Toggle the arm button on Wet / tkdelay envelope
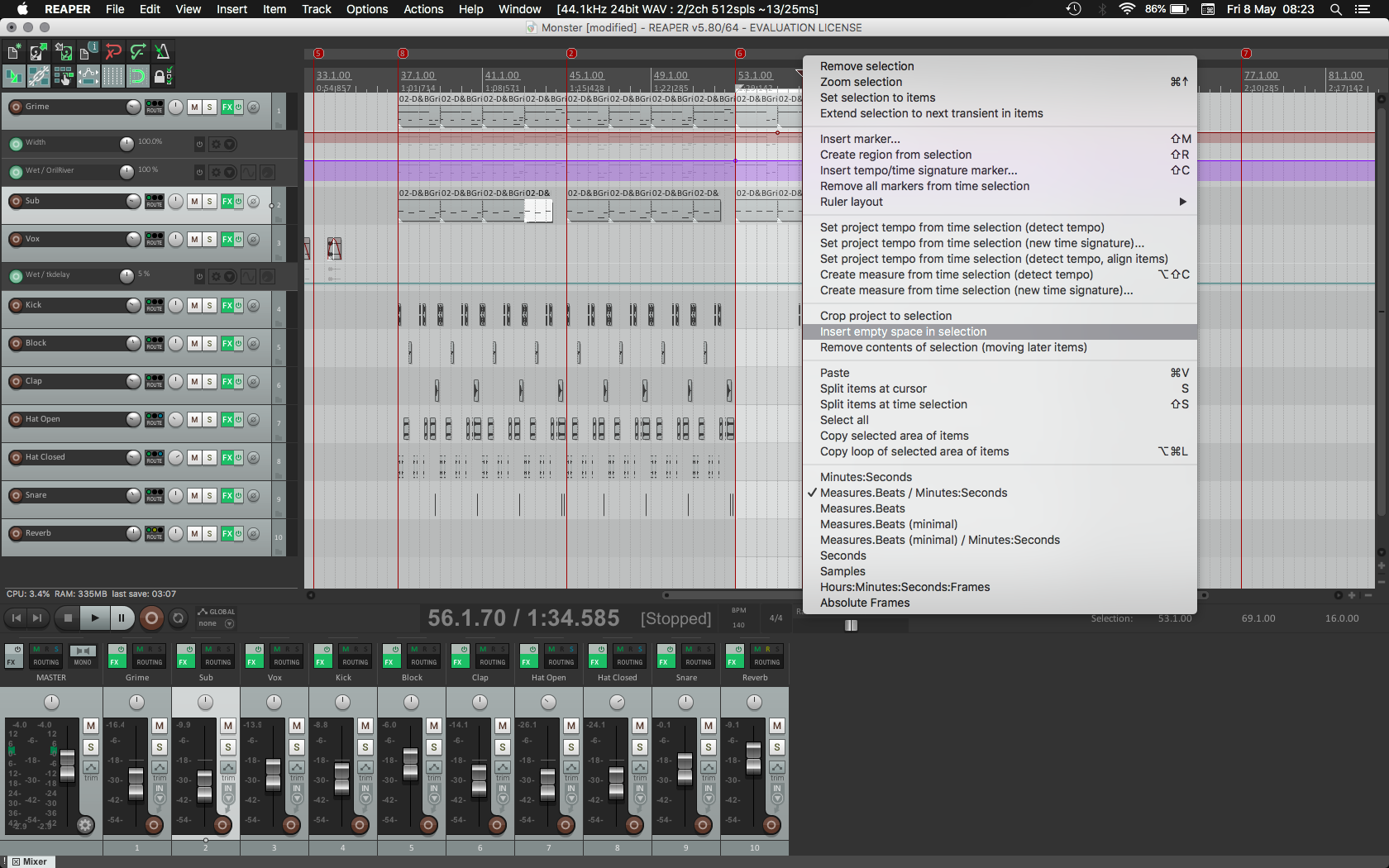 tap(16, 275)
